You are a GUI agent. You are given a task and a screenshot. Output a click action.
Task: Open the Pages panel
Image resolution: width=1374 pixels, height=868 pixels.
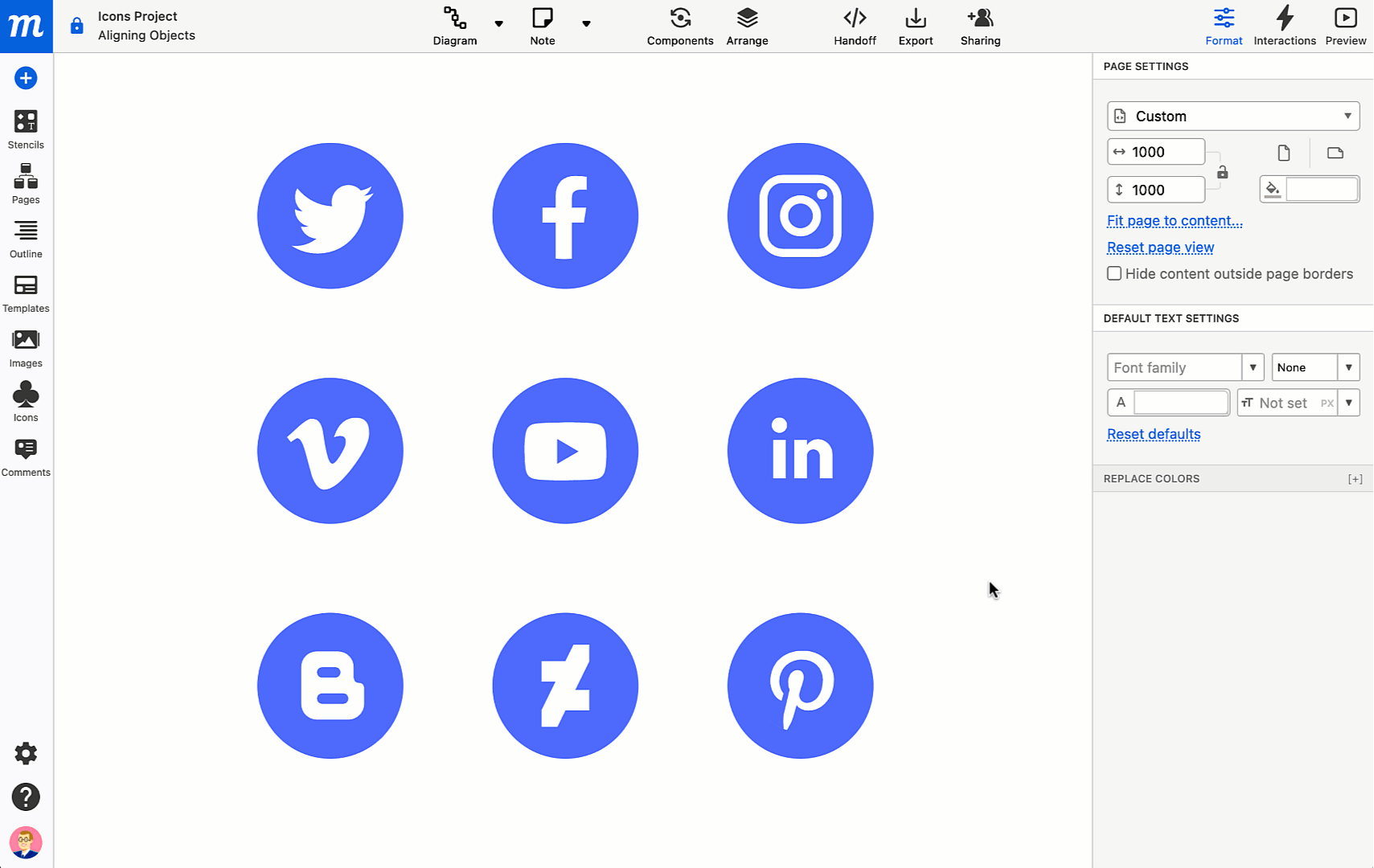click(x=26, y=183)
